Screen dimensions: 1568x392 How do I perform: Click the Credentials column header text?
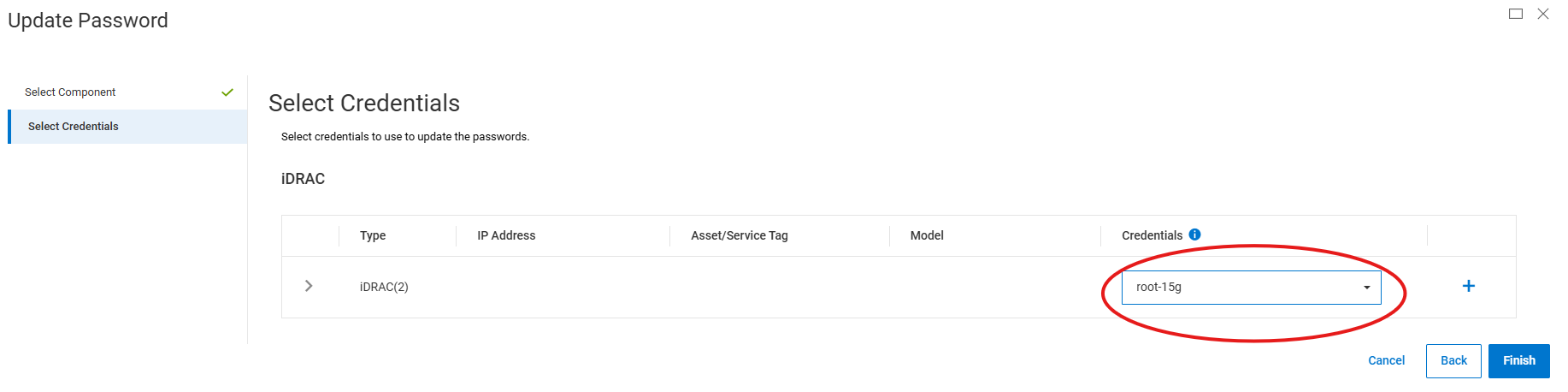1152,235
